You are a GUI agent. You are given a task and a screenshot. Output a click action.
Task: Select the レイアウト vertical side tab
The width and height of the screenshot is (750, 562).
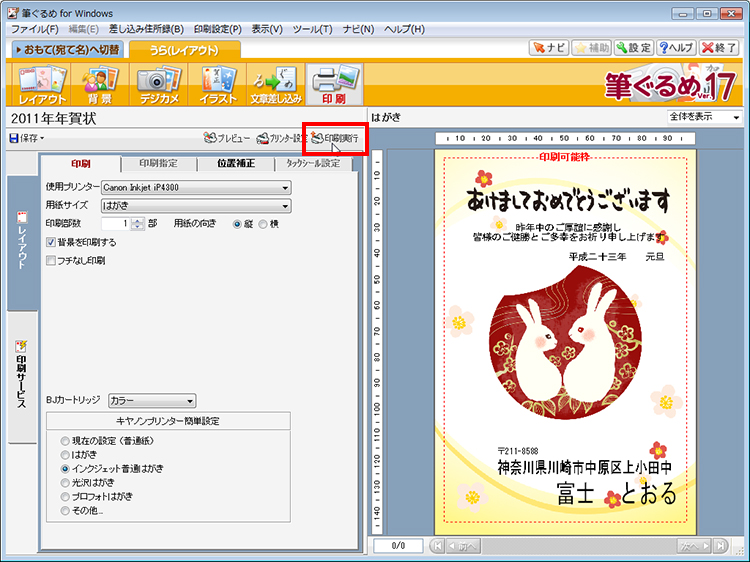click(x=22, y=242)
